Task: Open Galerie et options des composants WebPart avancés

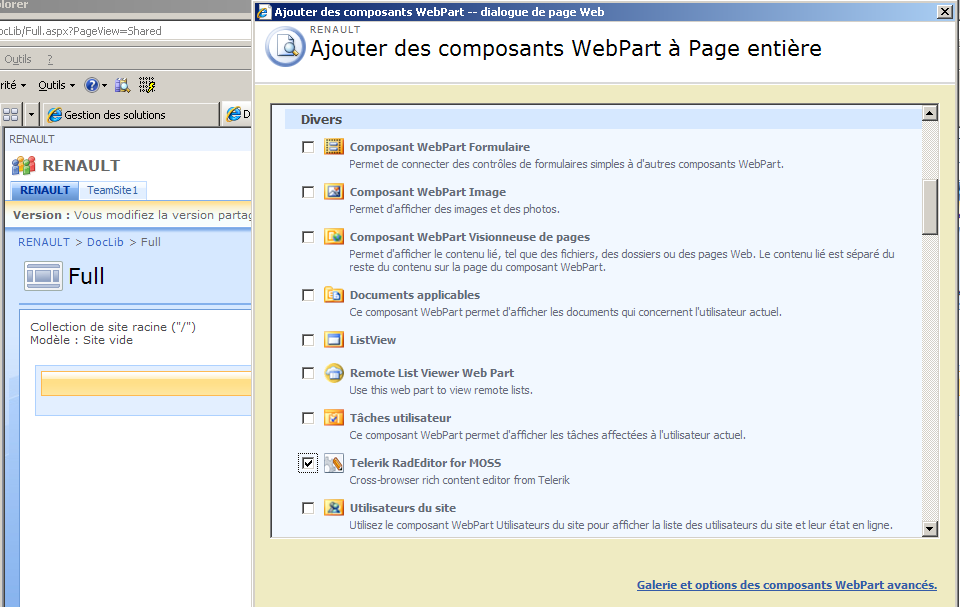Action: click(787, 585)
